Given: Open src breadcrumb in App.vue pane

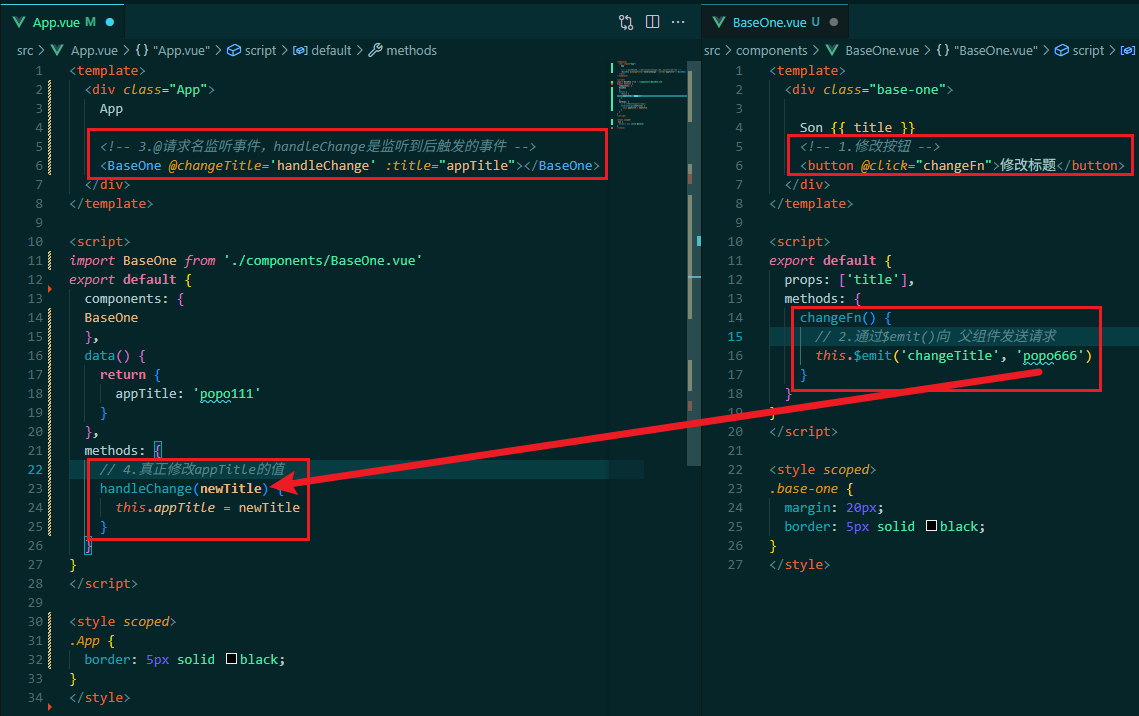Looking at the screenshot, I should tap(25, 50).
